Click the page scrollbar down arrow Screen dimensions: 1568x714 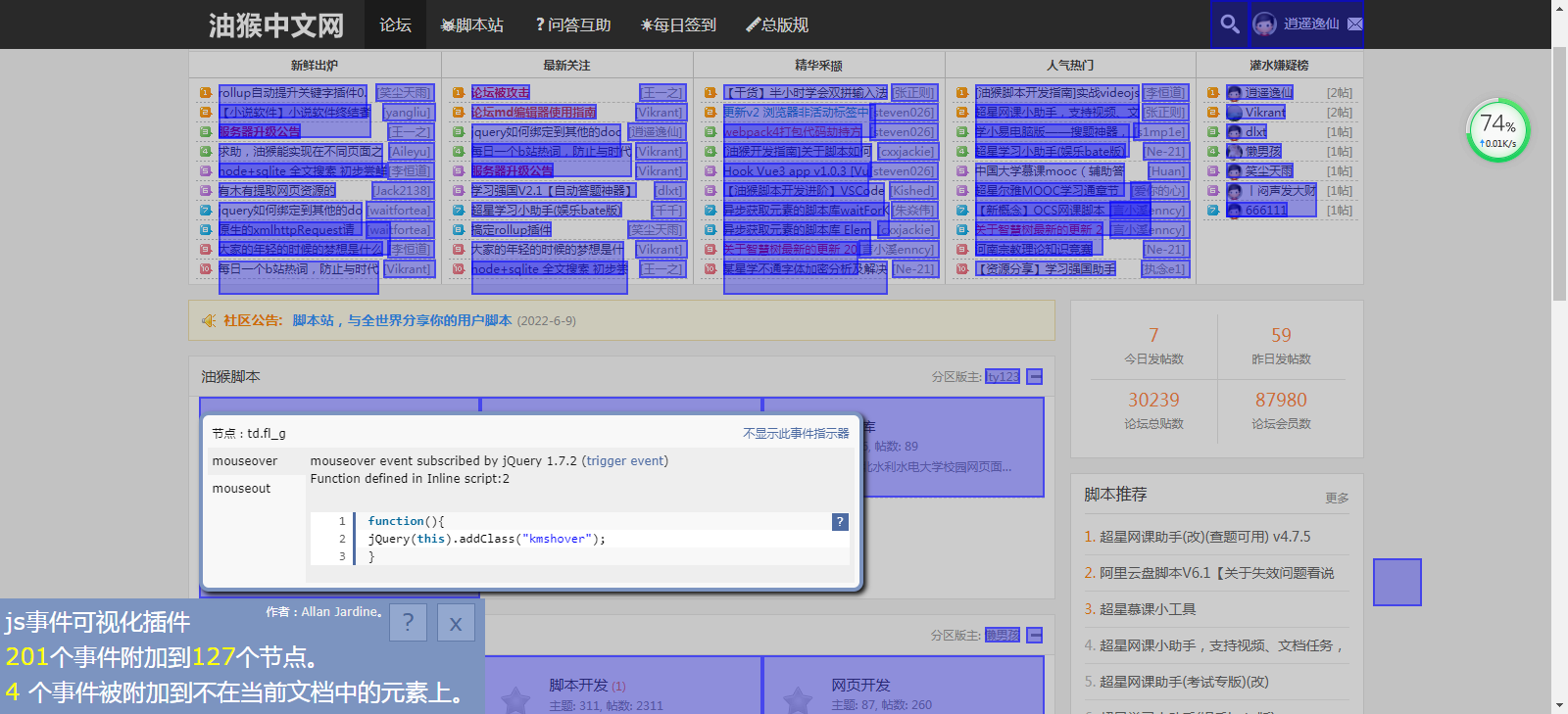coord(1559,705)
